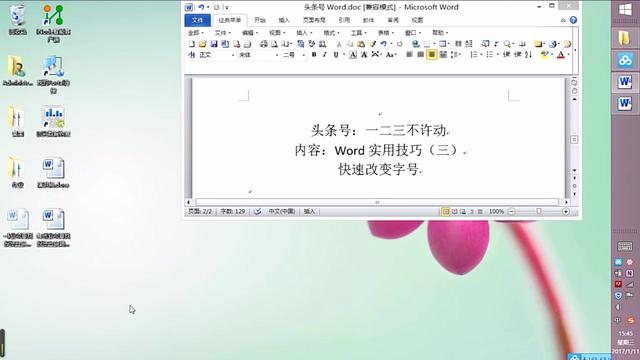Open the 编辑 dropdown menu
640x360 pixels.
pos(250,33)
